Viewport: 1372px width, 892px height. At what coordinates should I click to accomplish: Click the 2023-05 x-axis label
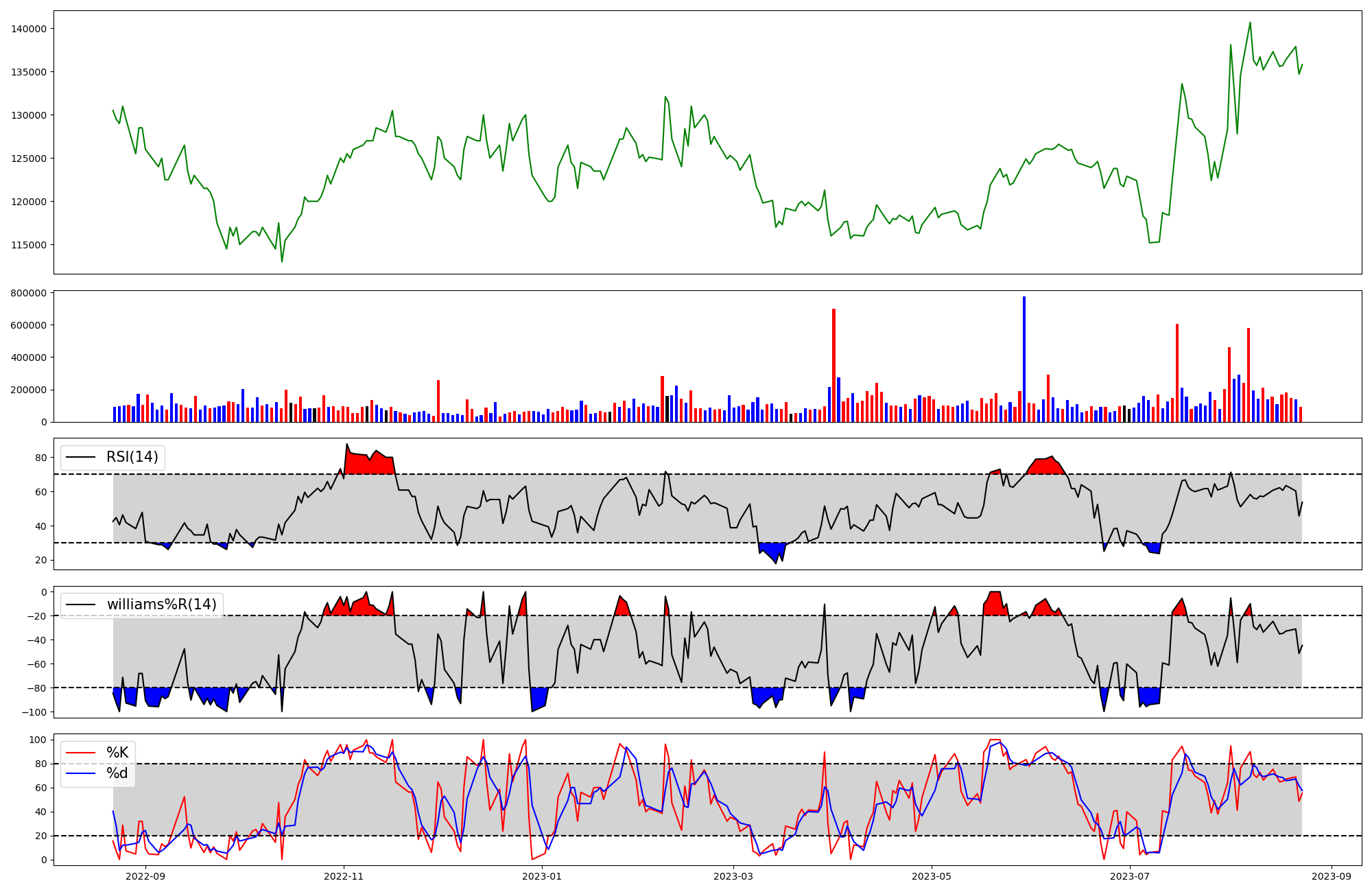tap(932, 876)
